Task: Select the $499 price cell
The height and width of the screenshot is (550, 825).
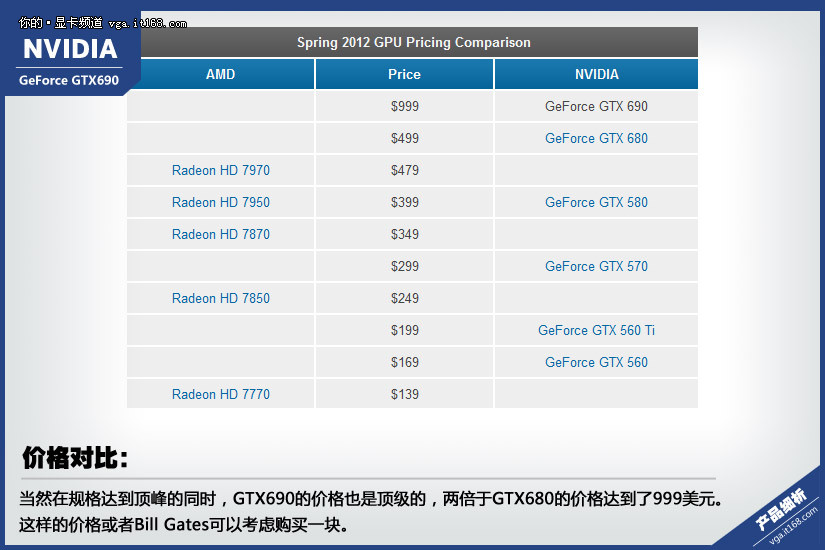Action: 404,138
